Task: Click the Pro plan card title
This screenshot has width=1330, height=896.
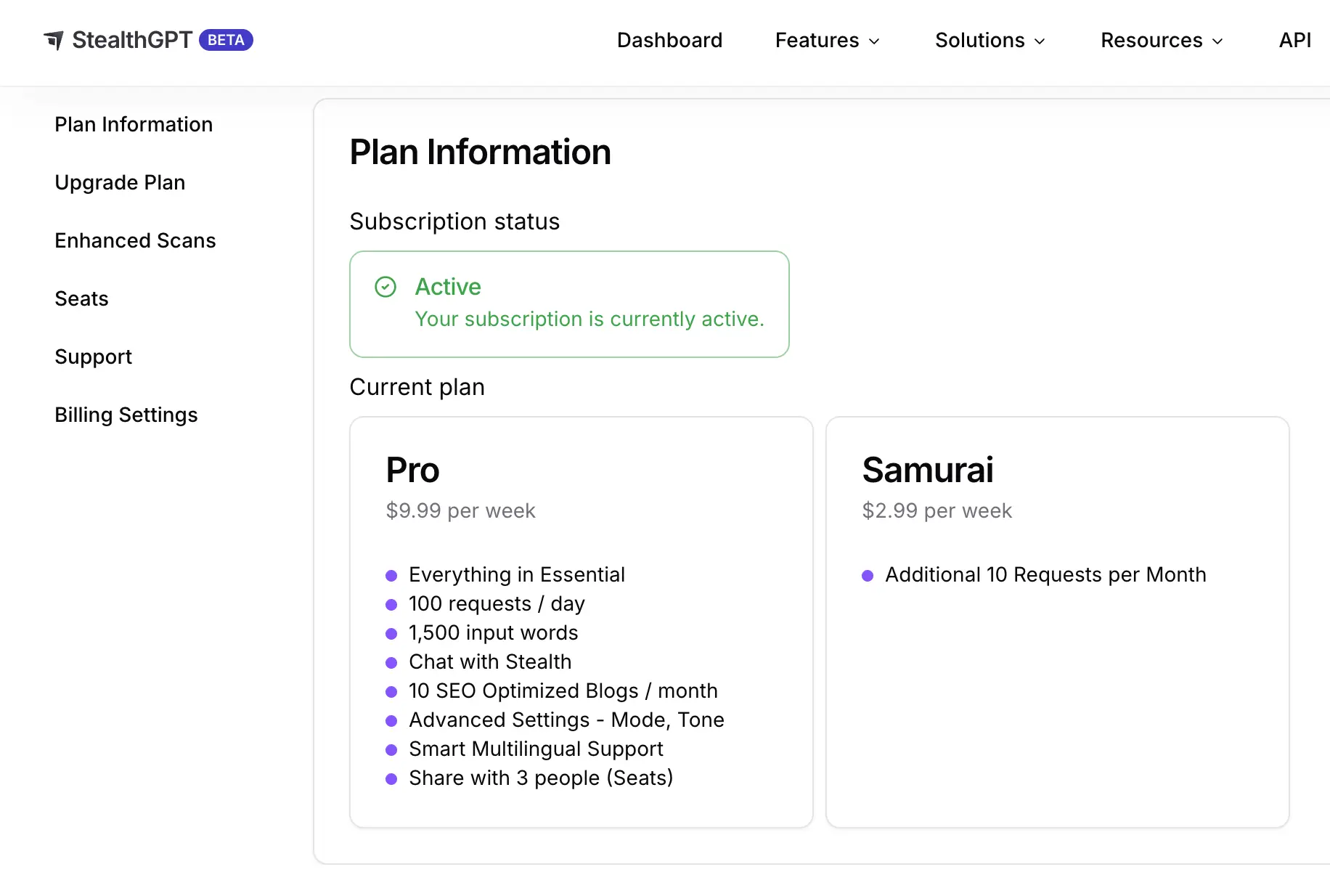Action: [412, 470]
